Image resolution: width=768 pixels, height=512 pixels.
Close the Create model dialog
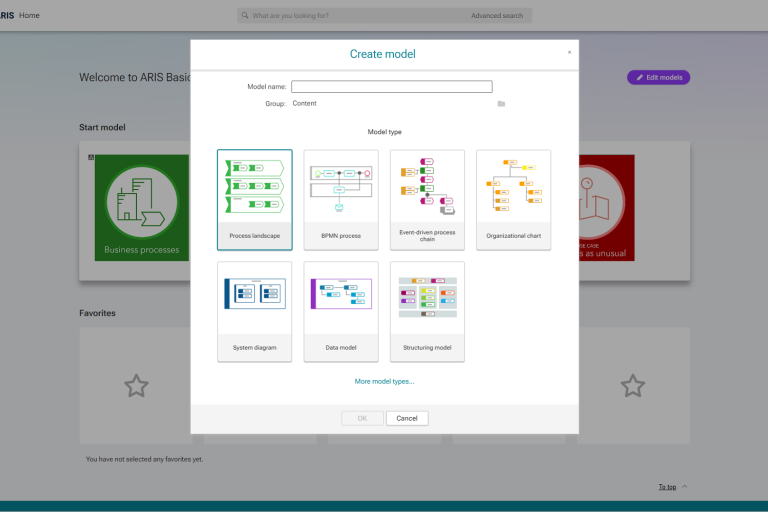569,52
